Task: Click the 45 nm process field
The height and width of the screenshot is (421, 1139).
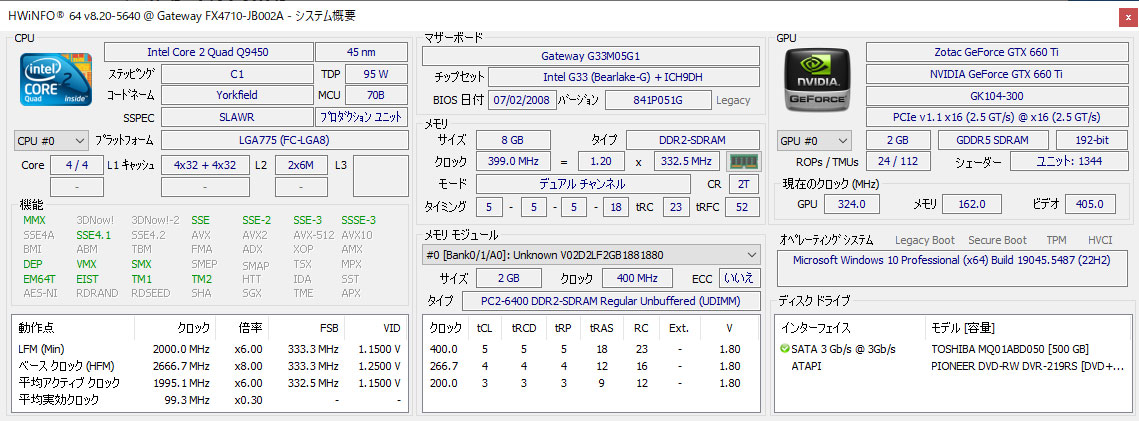Action: pyautogui.click(x=361, y=52)
